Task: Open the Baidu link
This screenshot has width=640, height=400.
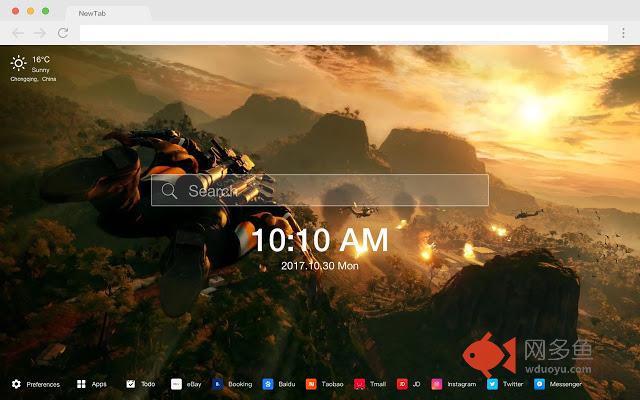Action: tap(287, 384)
